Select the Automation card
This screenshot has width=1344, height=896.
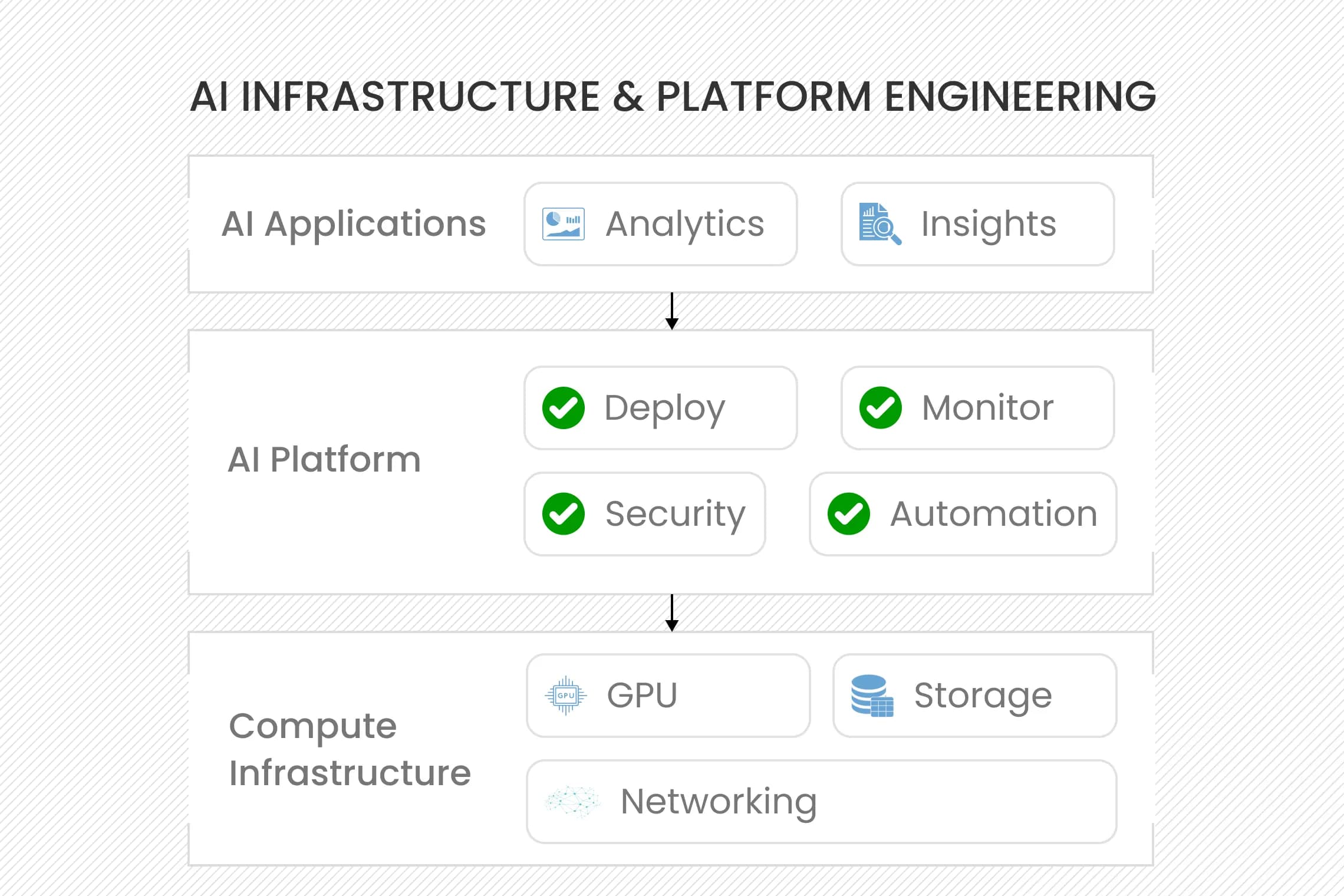pos(963,514)
